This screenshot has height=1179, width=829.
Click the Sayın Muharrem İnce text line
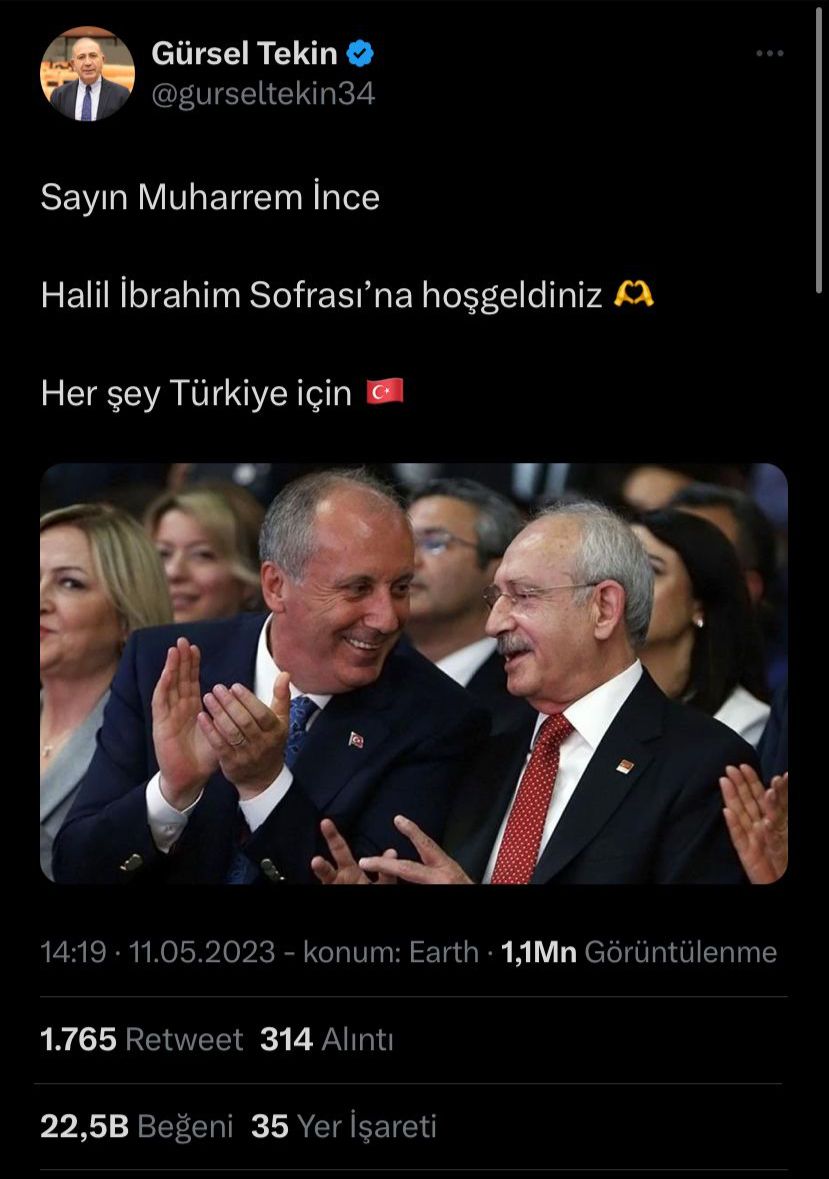[x=210, y=198]
